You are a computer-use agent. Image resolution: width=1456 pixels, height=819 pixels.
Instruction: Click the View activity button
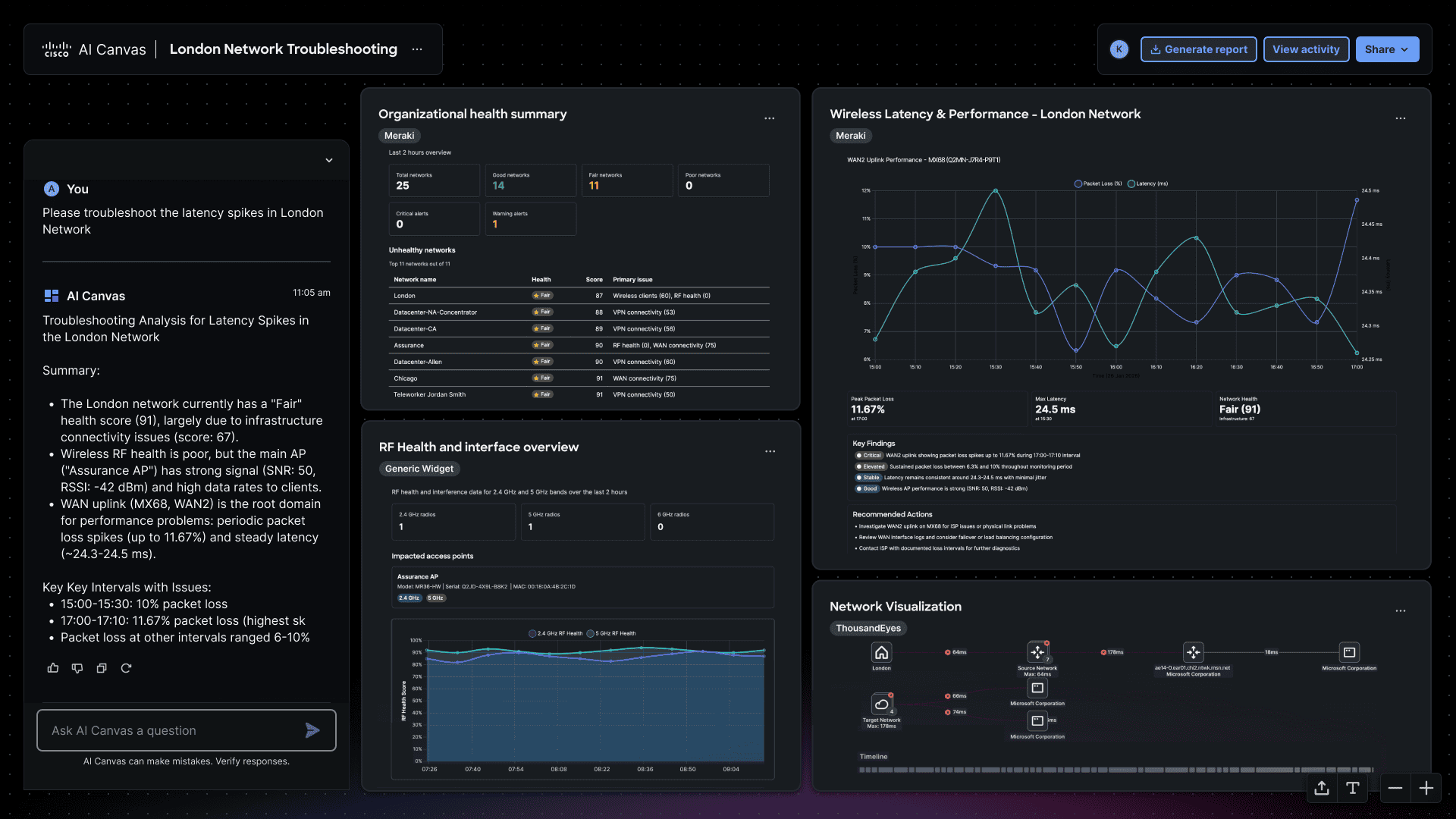1306,49
